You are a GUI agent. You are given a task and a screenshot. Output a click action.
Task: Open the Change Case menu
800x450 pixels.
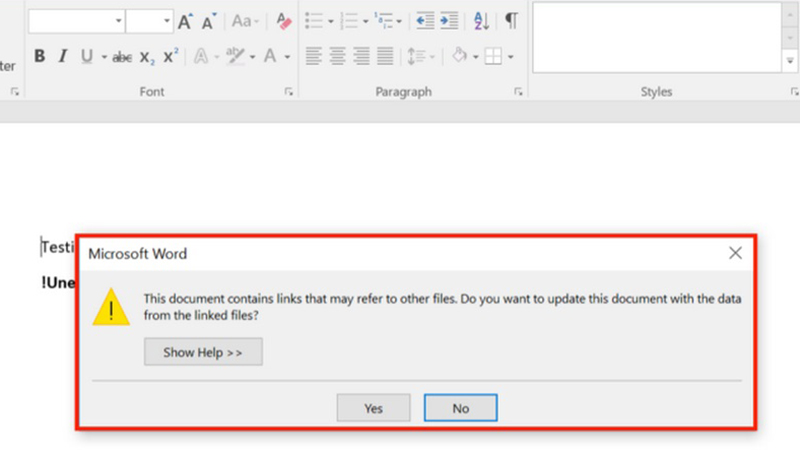[x=245, y=21]
